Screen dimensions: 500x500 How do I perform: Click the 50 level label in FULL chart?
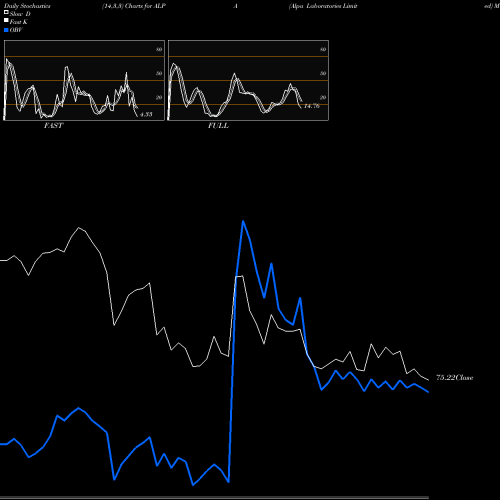323,73
